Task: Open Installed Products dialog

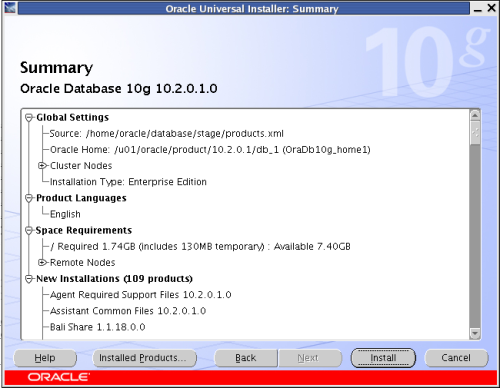Action: [144, 358]
